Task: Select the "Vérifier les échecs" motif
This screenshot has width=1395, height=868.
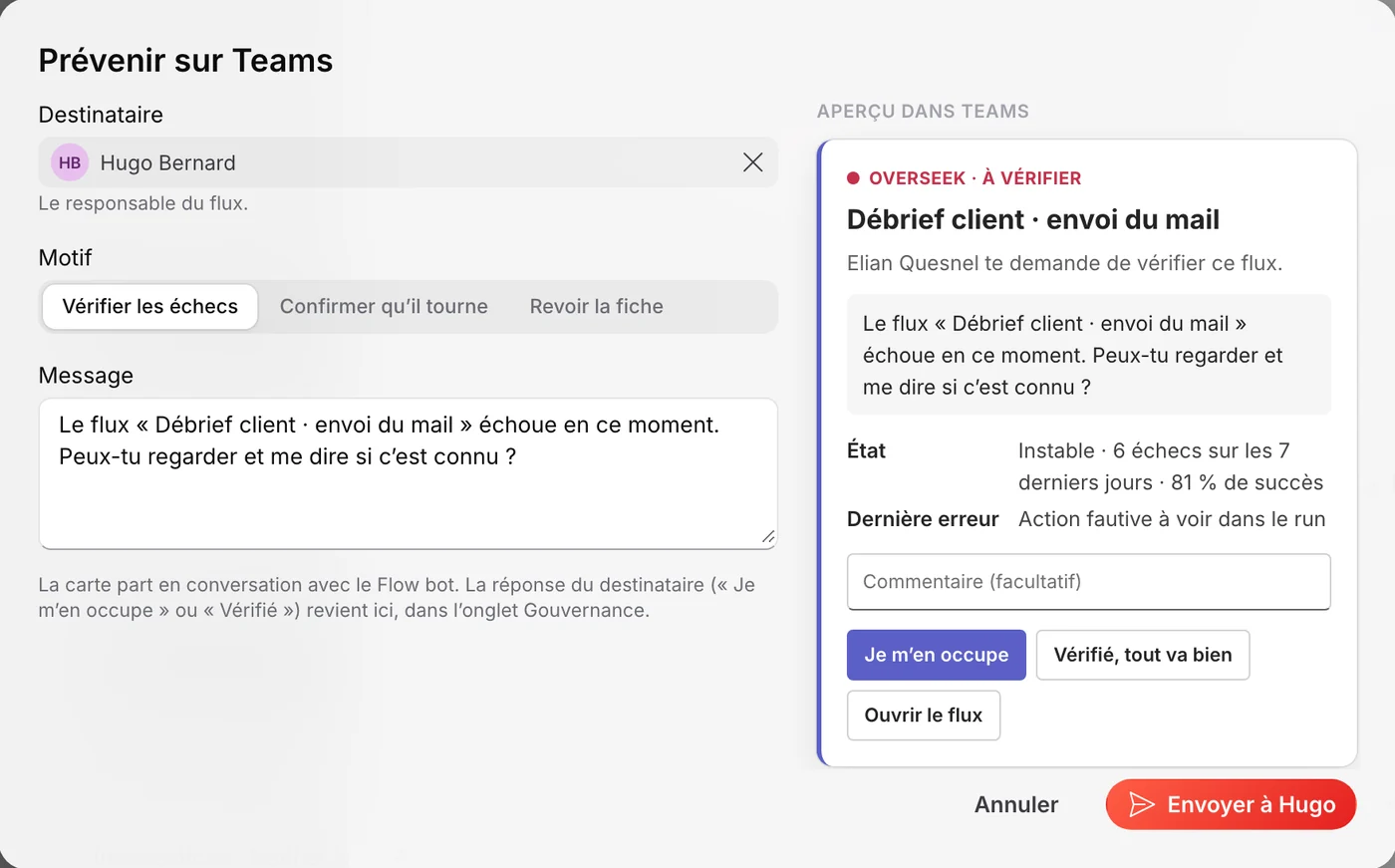Action: [x=150, y=306]
